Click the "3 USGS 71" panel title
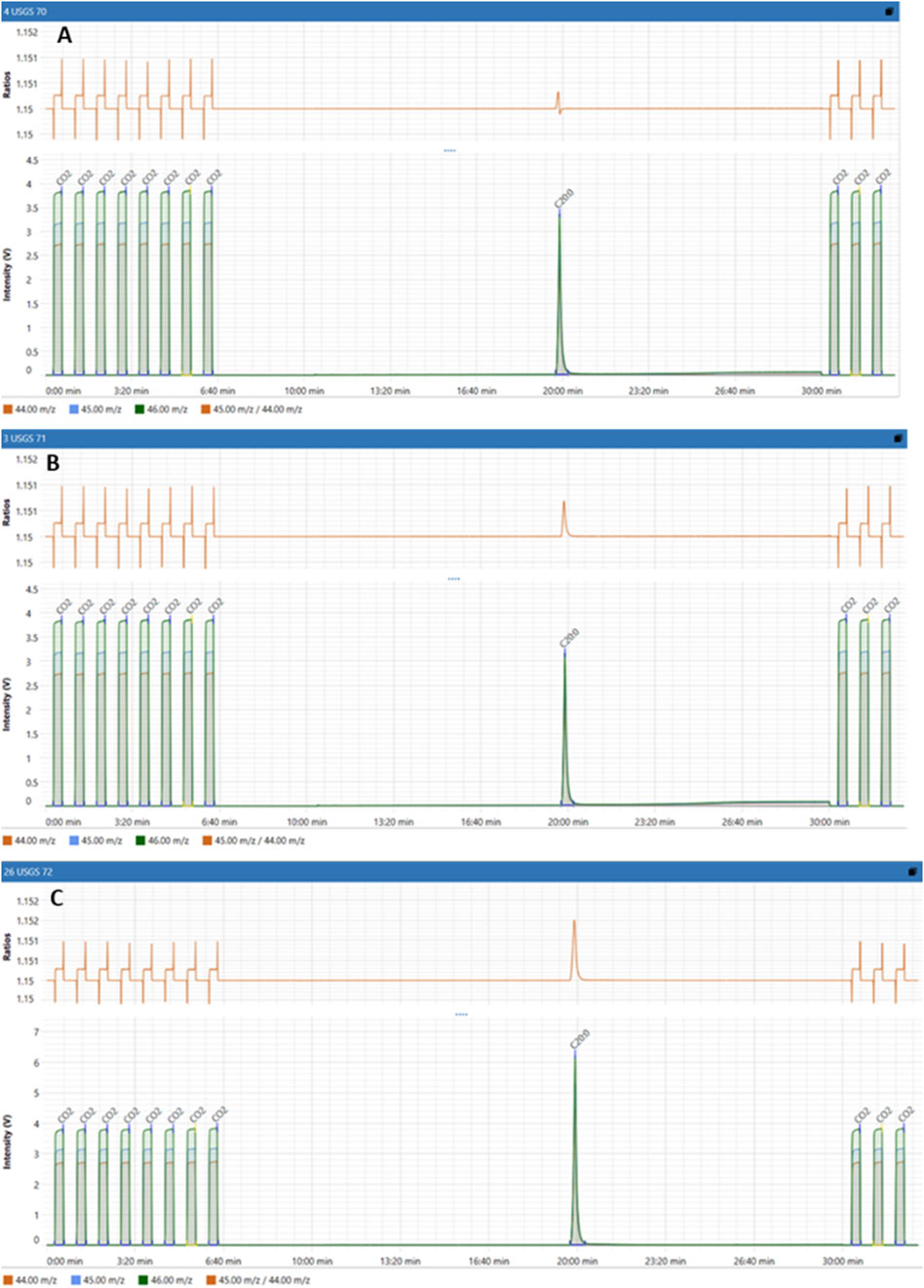This screenshot has height=1288, width=924. coord(25,438)
